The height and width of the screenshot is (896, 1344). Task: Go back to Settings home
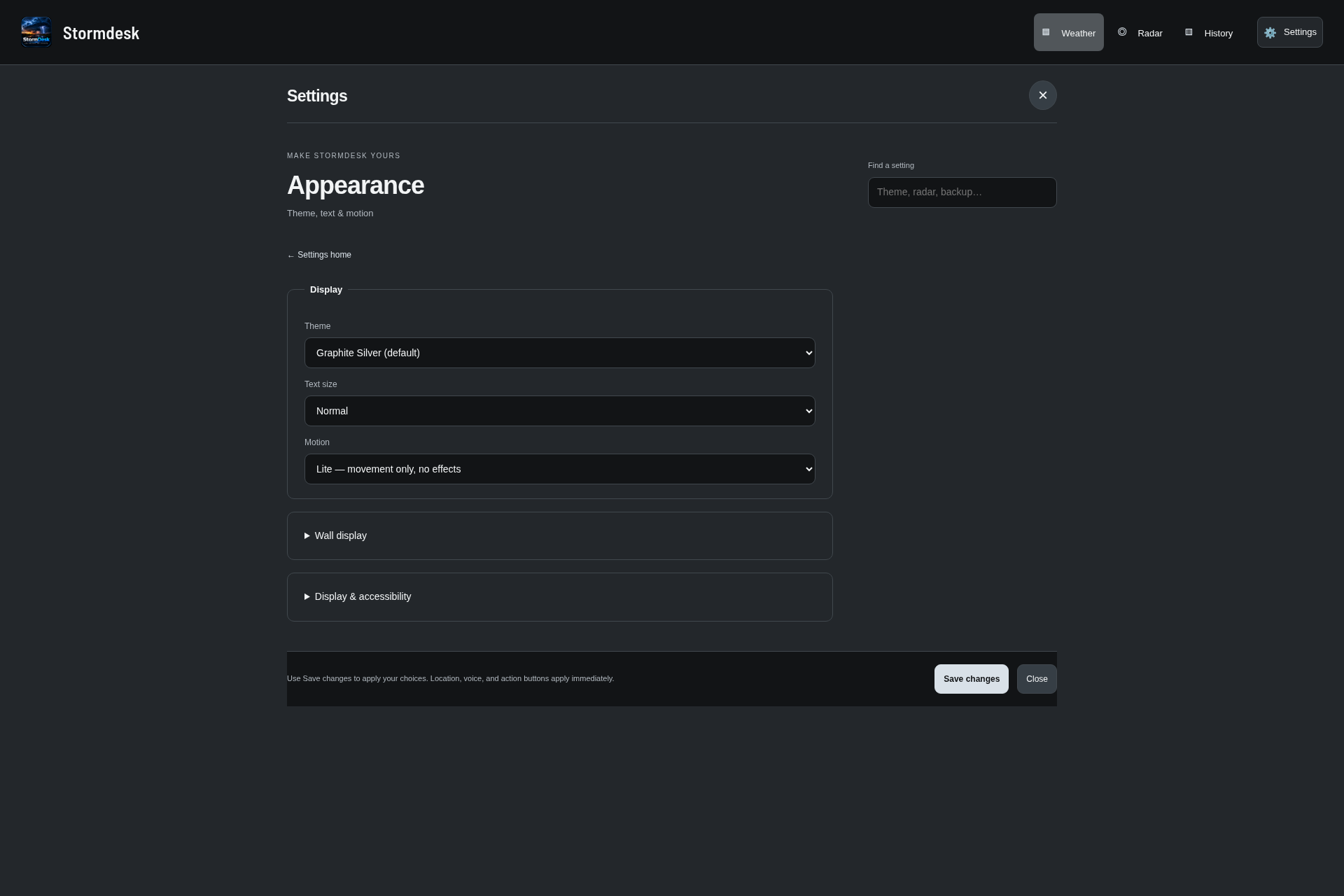(319, 255)
